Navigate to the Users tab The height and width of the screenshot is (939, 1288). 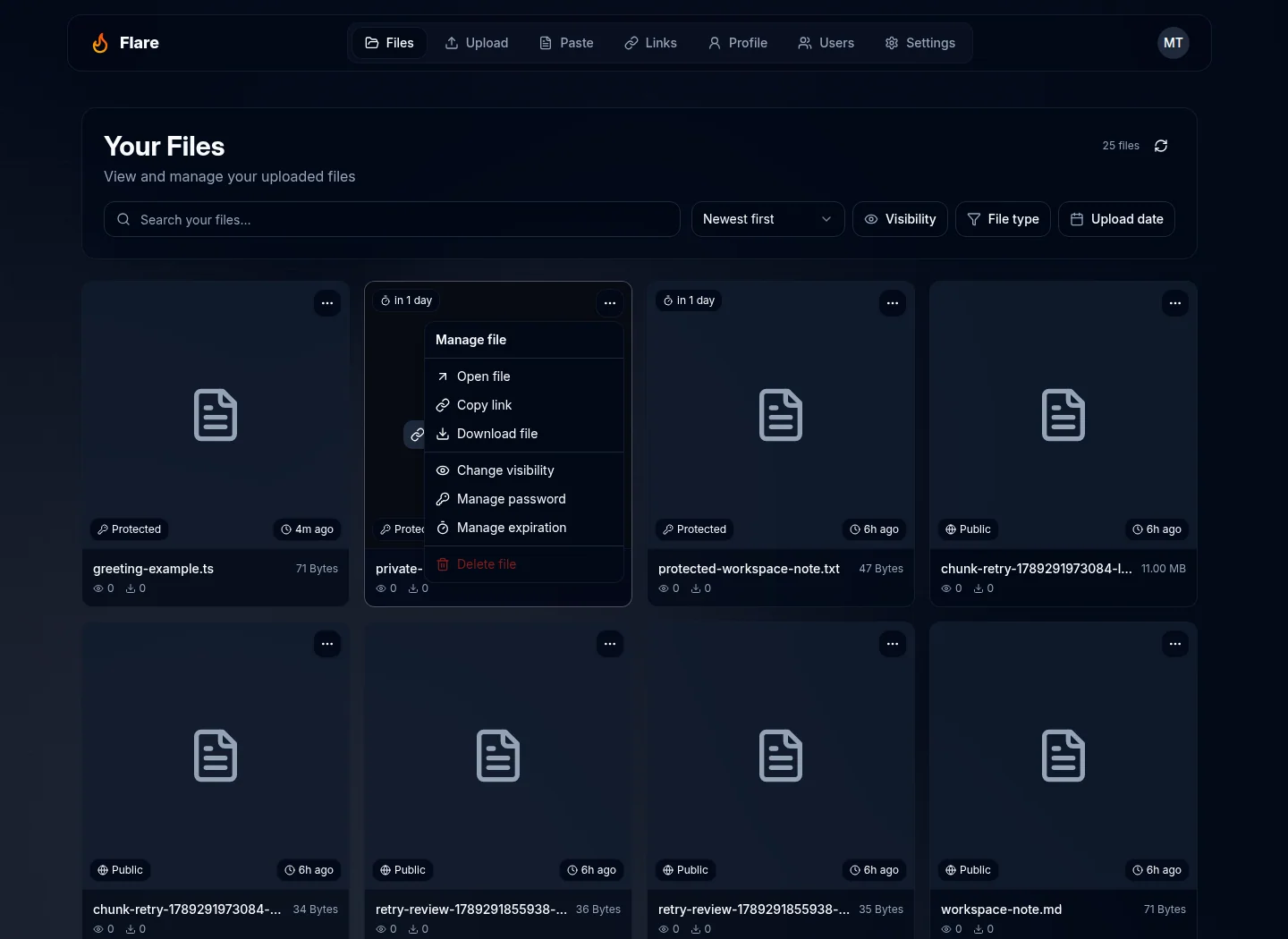826,43
